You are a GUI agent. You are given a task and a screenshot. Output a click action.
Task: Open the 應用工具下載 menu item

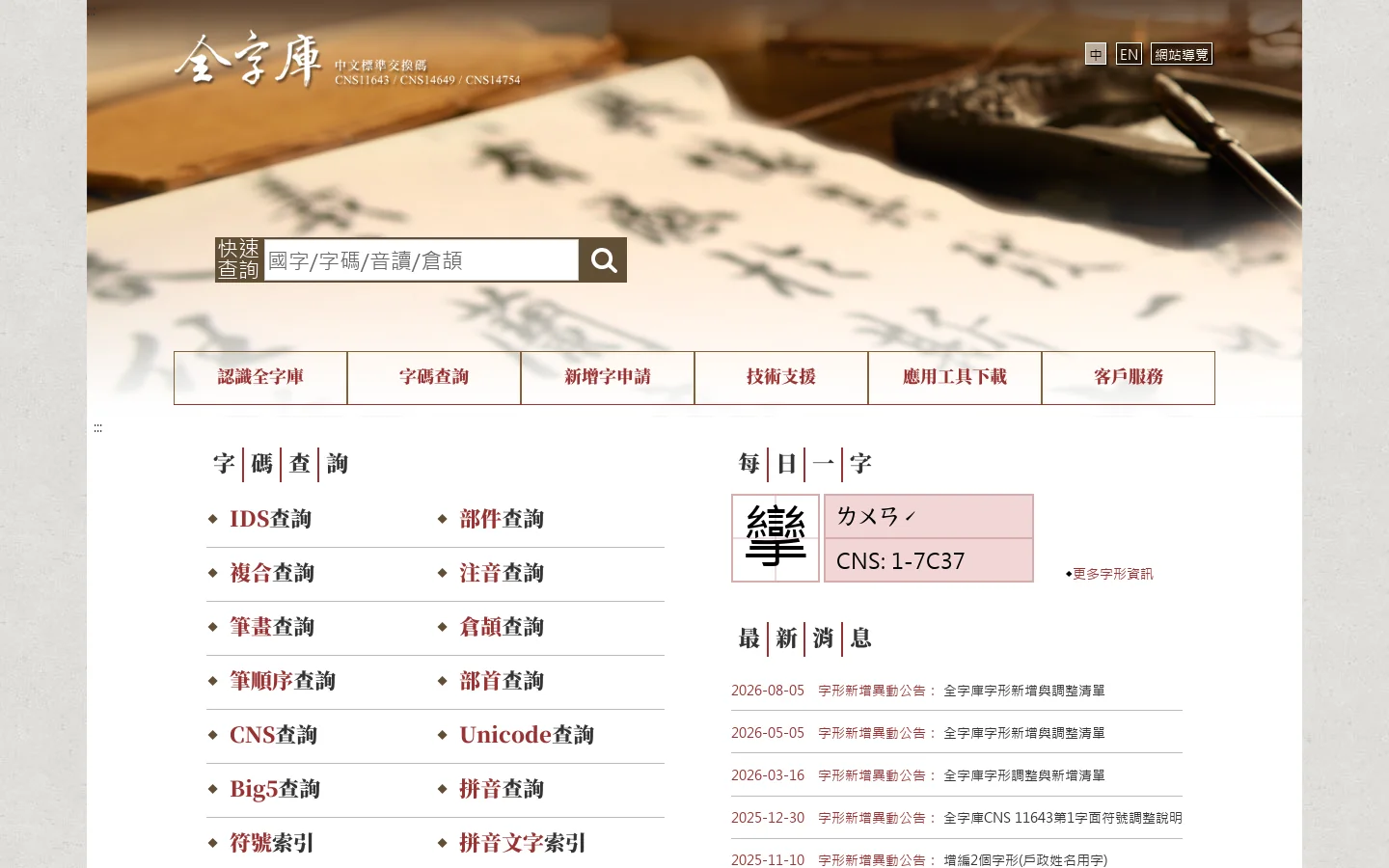click(x=955, y=377)
